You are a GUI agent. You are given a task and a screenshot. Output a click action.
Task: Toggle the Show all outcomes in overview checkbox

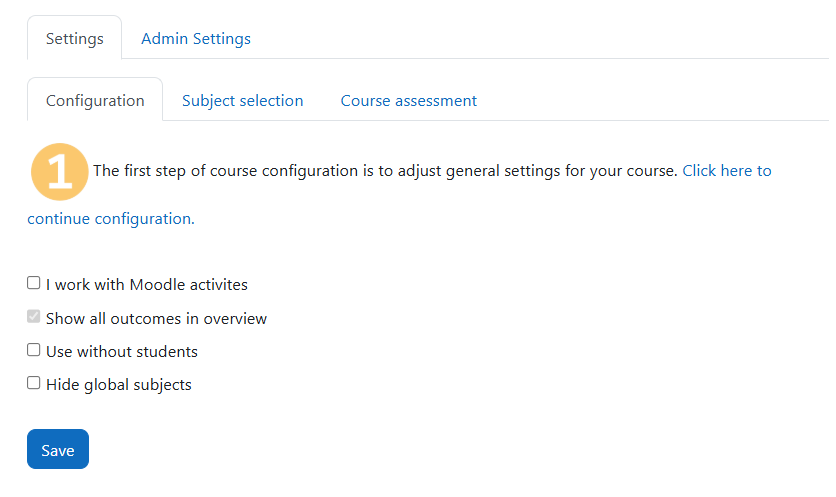click(34, 316)
